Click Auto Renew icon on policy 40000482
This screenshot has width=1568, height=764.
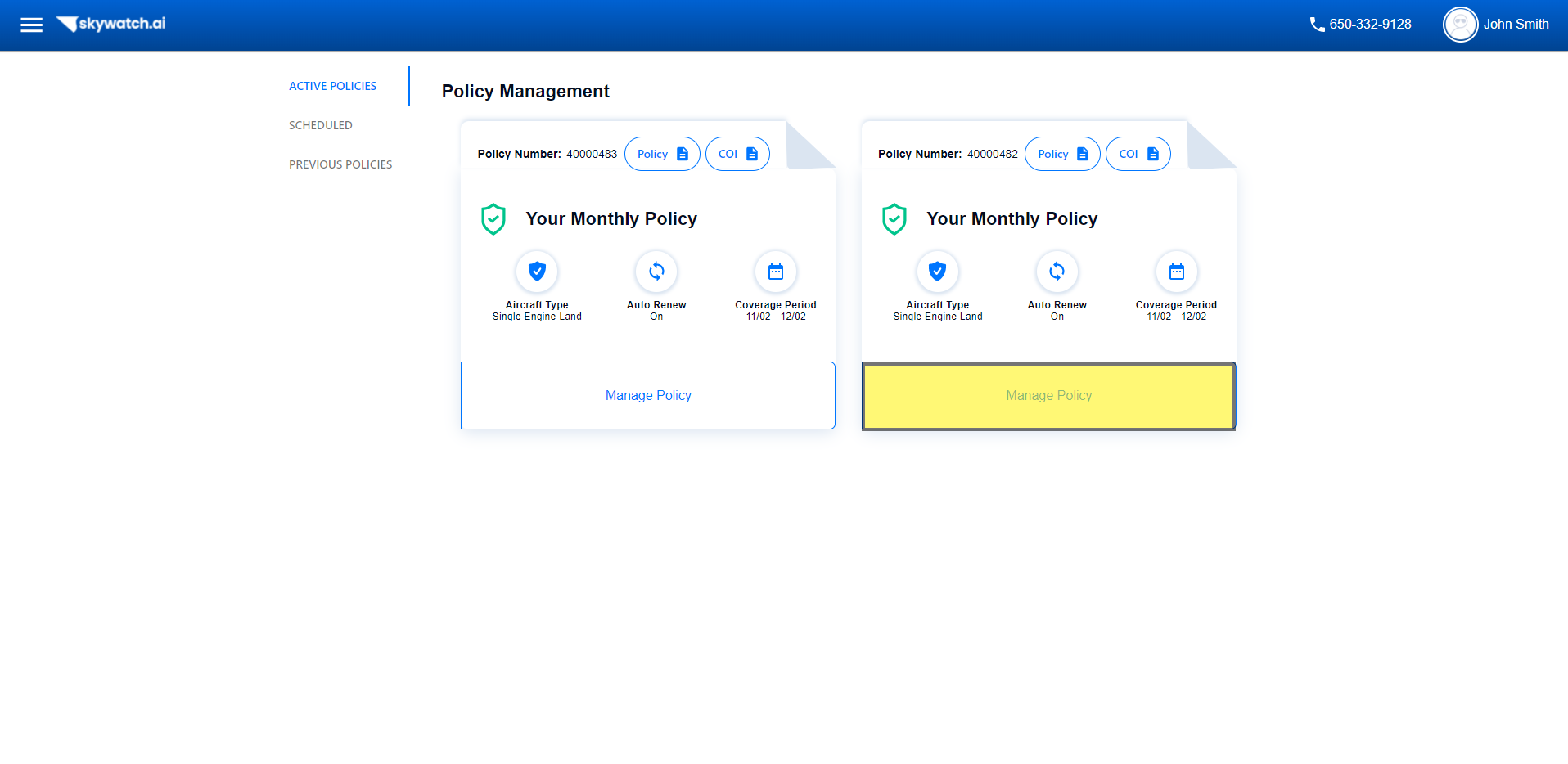point(1057,272)
